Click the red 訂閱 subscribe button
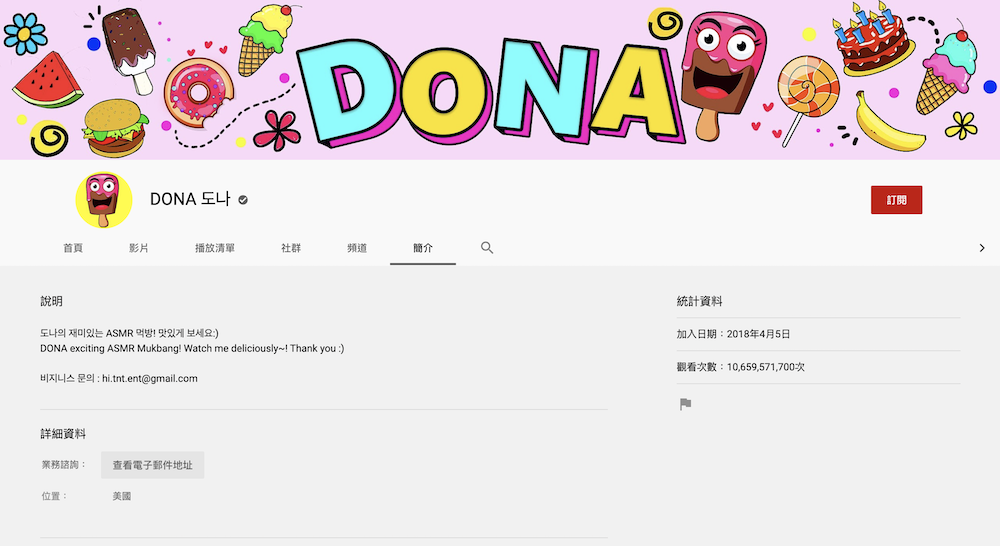Viewport: 1000px width, 546px height. [897, 200]
